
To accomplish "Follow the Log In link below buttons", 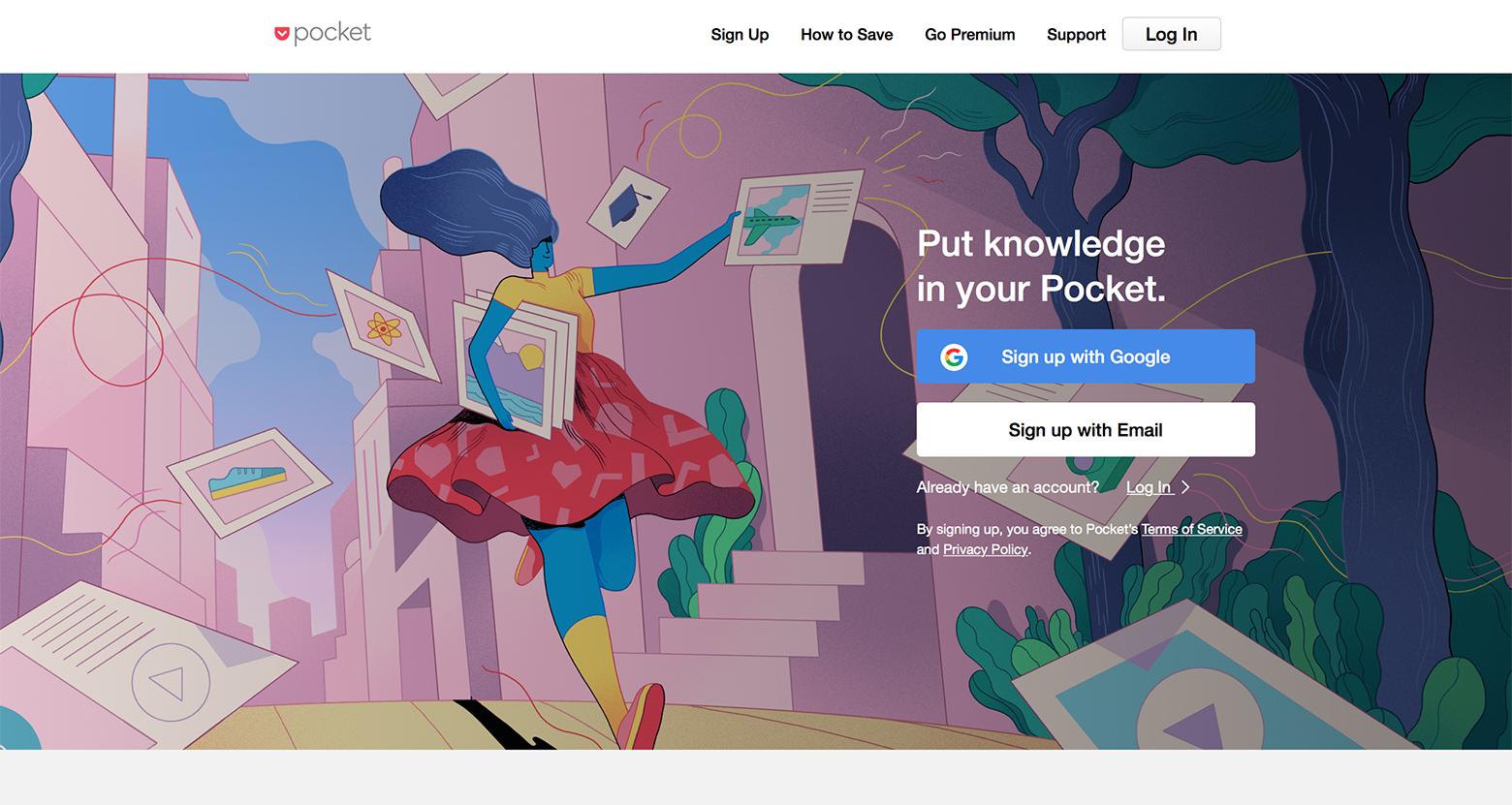I will point(1150,487).
